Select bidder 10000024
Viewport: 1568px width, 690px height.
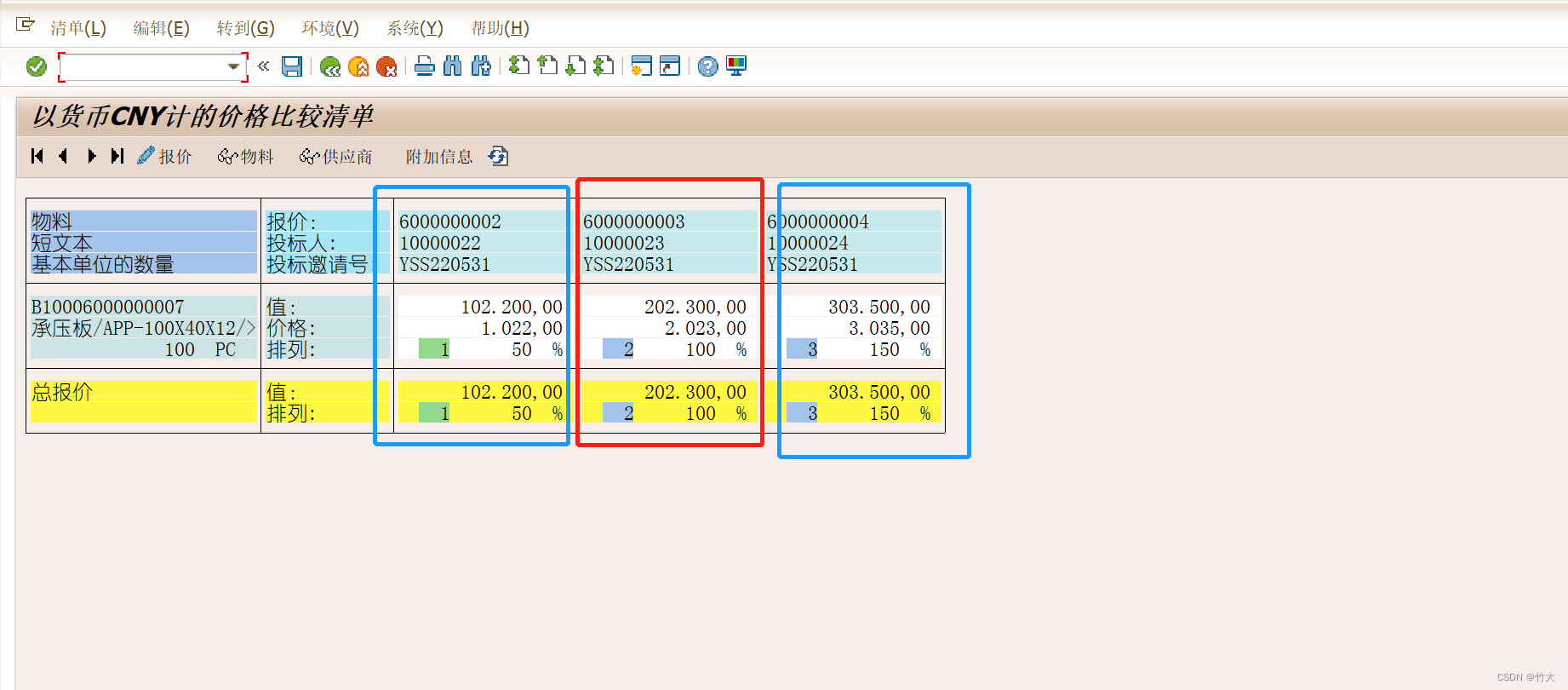click(808, 243)
